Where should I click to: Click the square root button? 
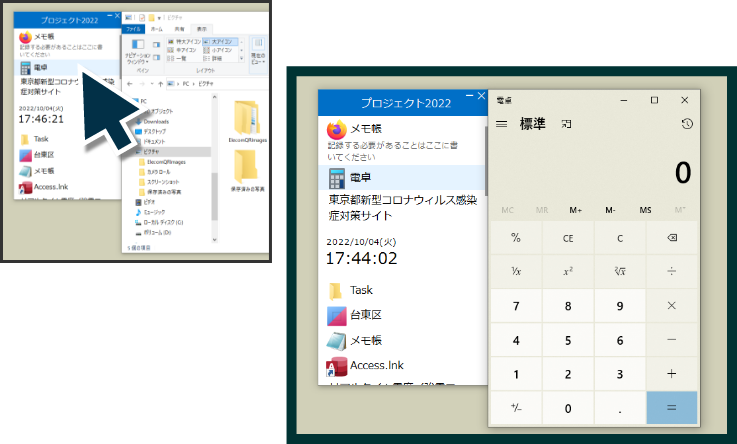[x=619, y=271]
